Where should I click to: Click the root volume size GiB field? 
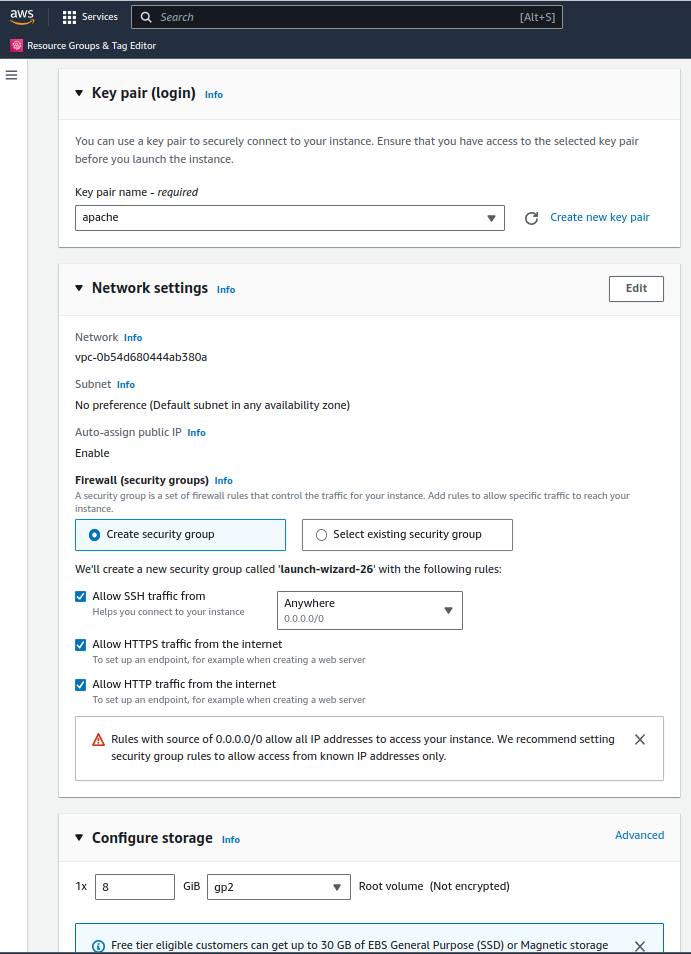[x=135, y=887]
